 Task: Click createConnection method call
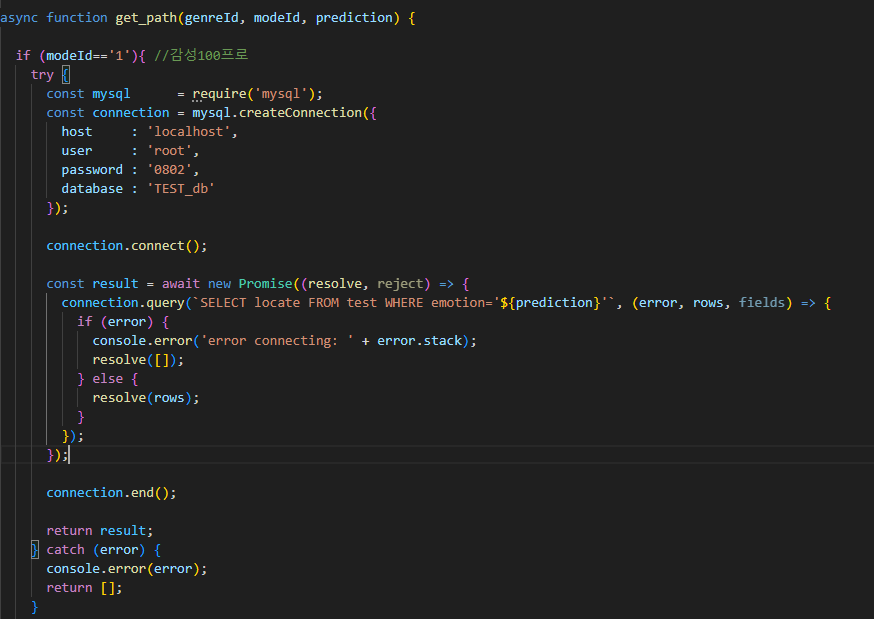point(300,113)
